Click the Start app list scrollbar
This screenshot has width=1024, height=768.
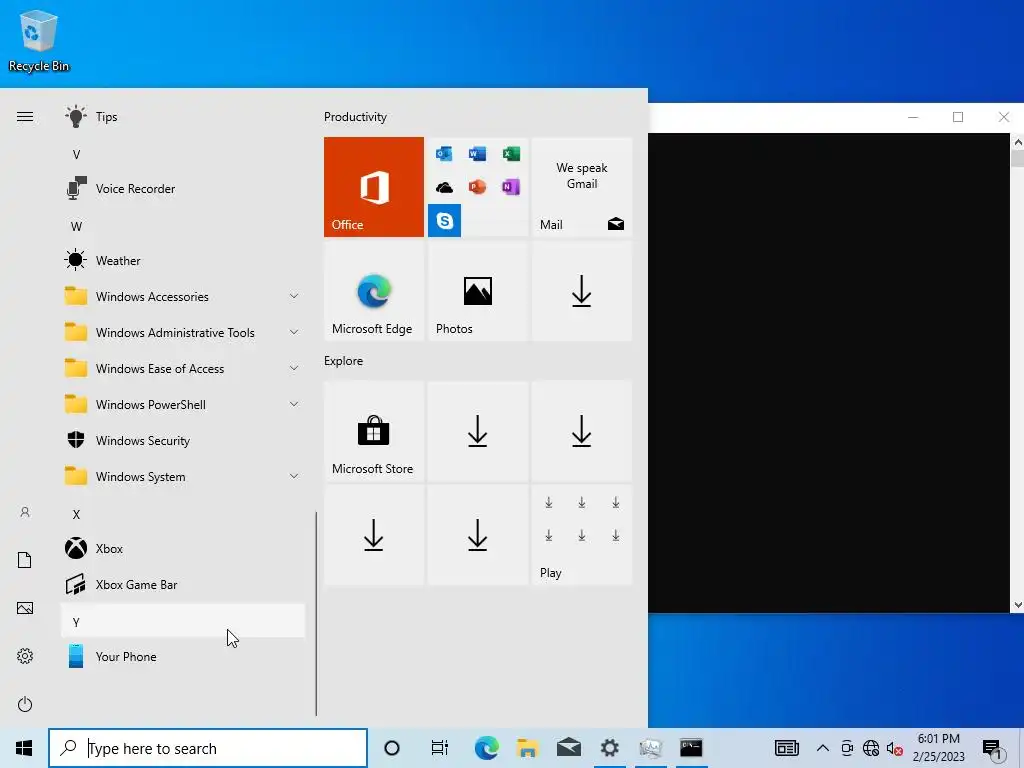[316, 614]
